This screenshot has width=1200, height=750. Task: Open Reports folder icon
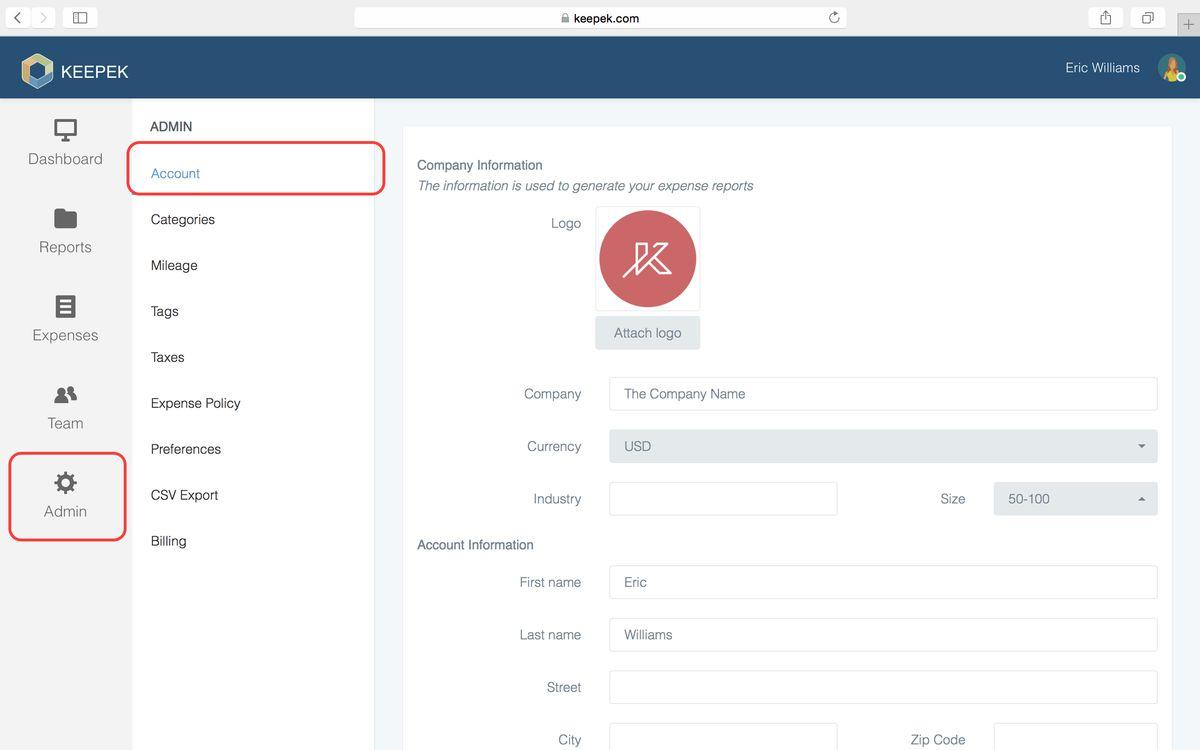point(65,218)
